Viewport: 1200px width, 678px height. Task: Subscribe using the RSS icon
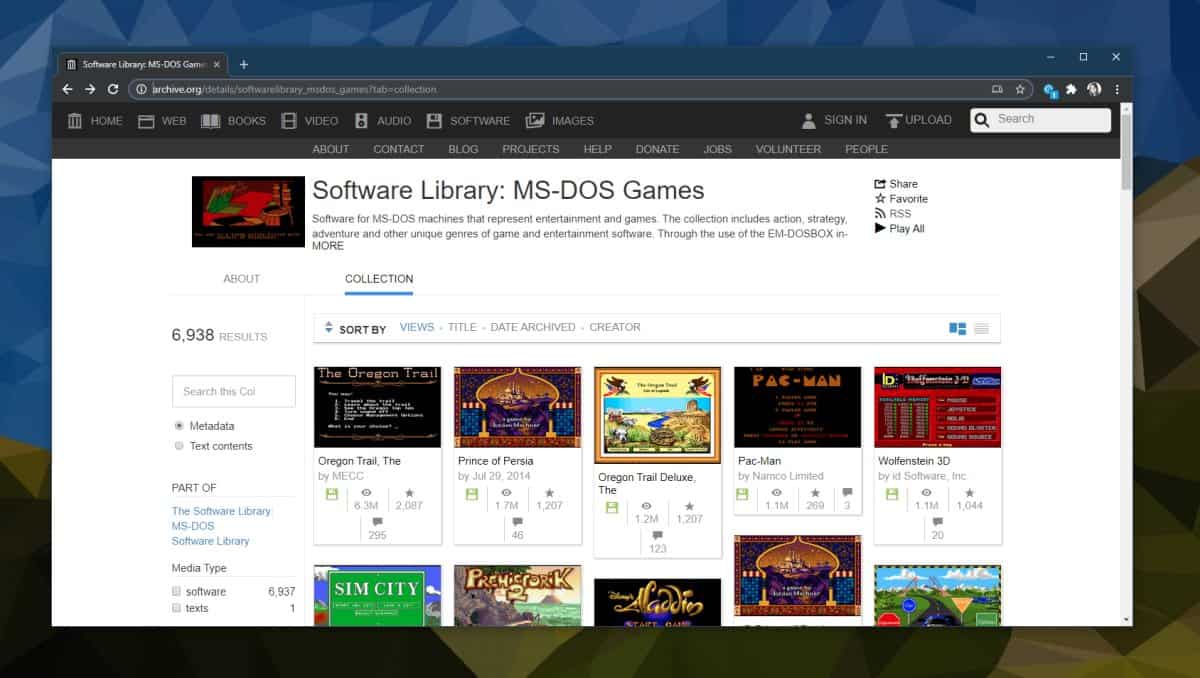click(878, 213)
